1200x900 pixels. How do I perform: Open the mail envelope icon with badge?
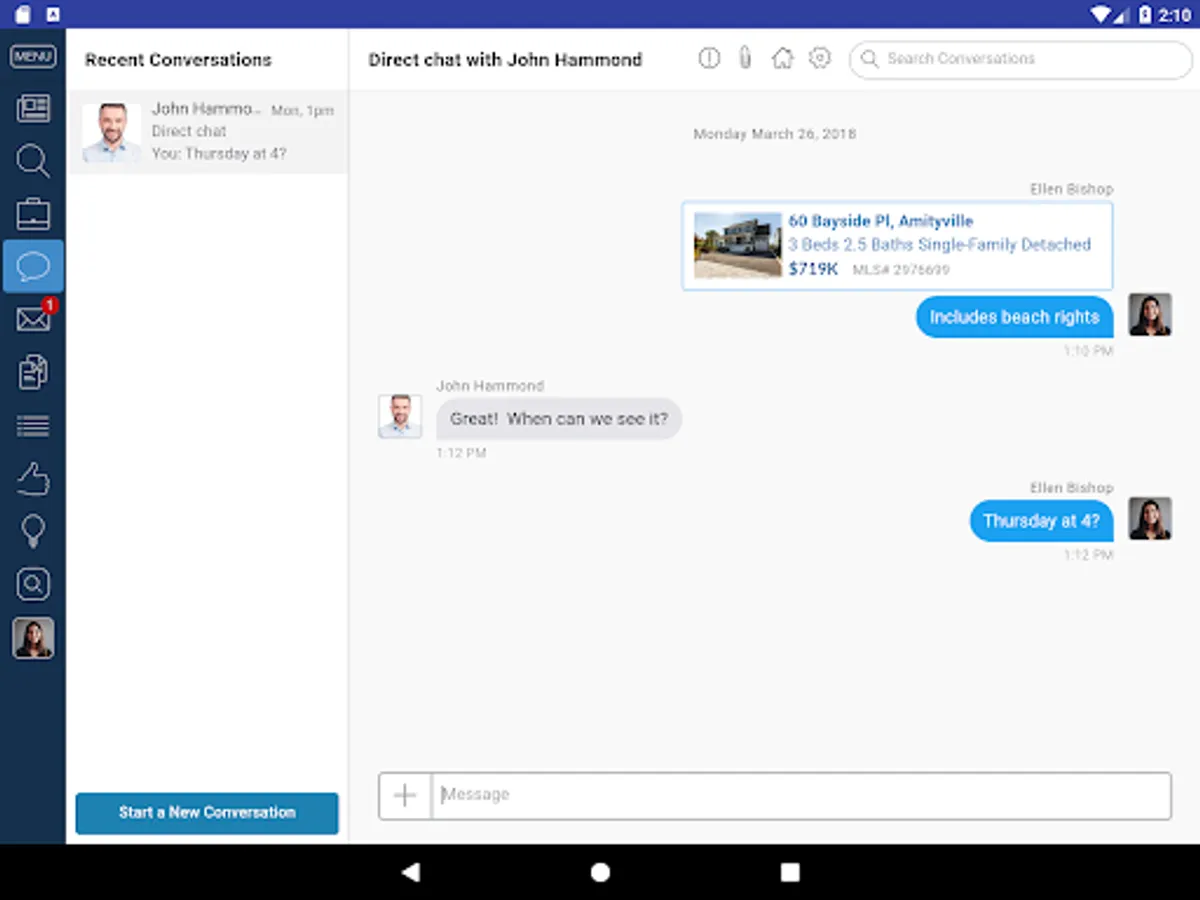click(x=34, y=318)
